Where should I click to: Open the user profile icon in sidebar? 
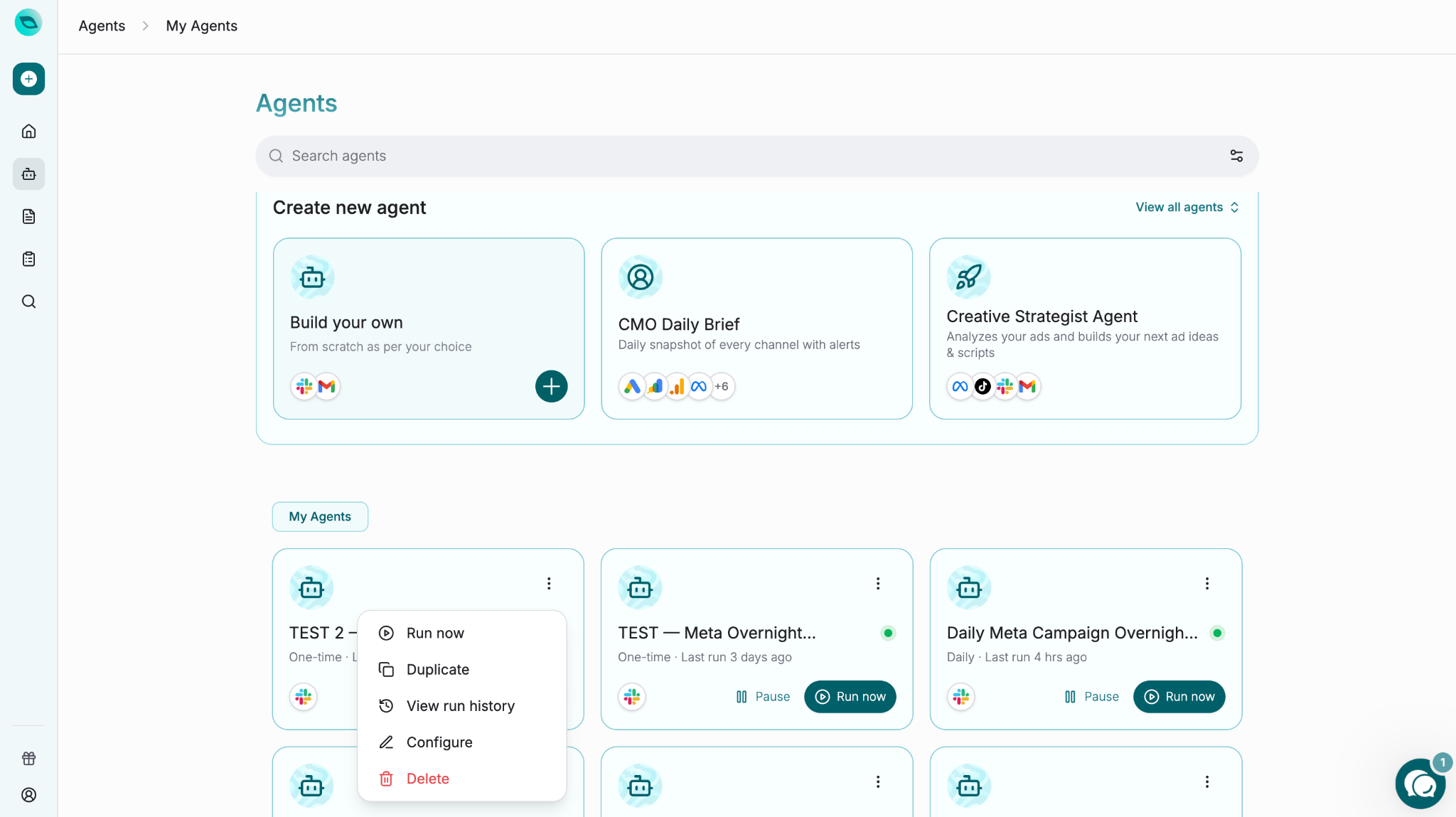coord(28,795)
